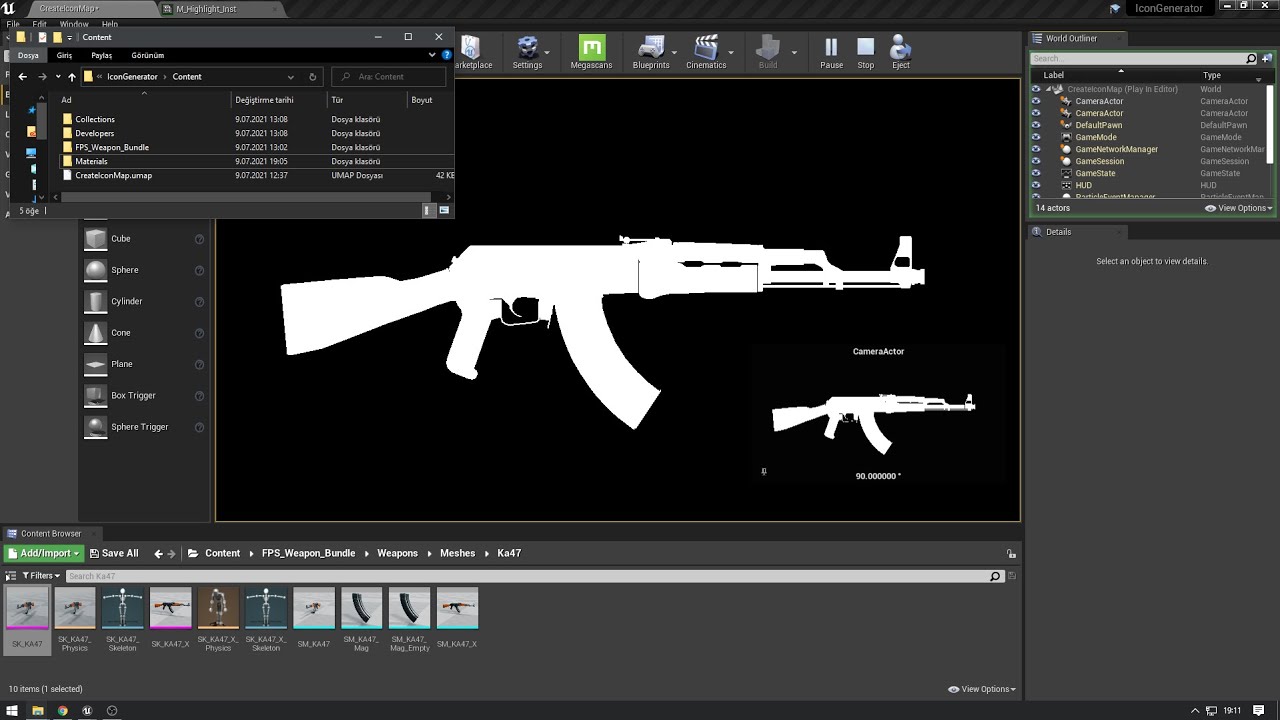This screenshot has width=1280, height=720.
Task: Toggle visibility of DefaultPawn actor
Action: pyautogui.click(x=1036, y=125)
